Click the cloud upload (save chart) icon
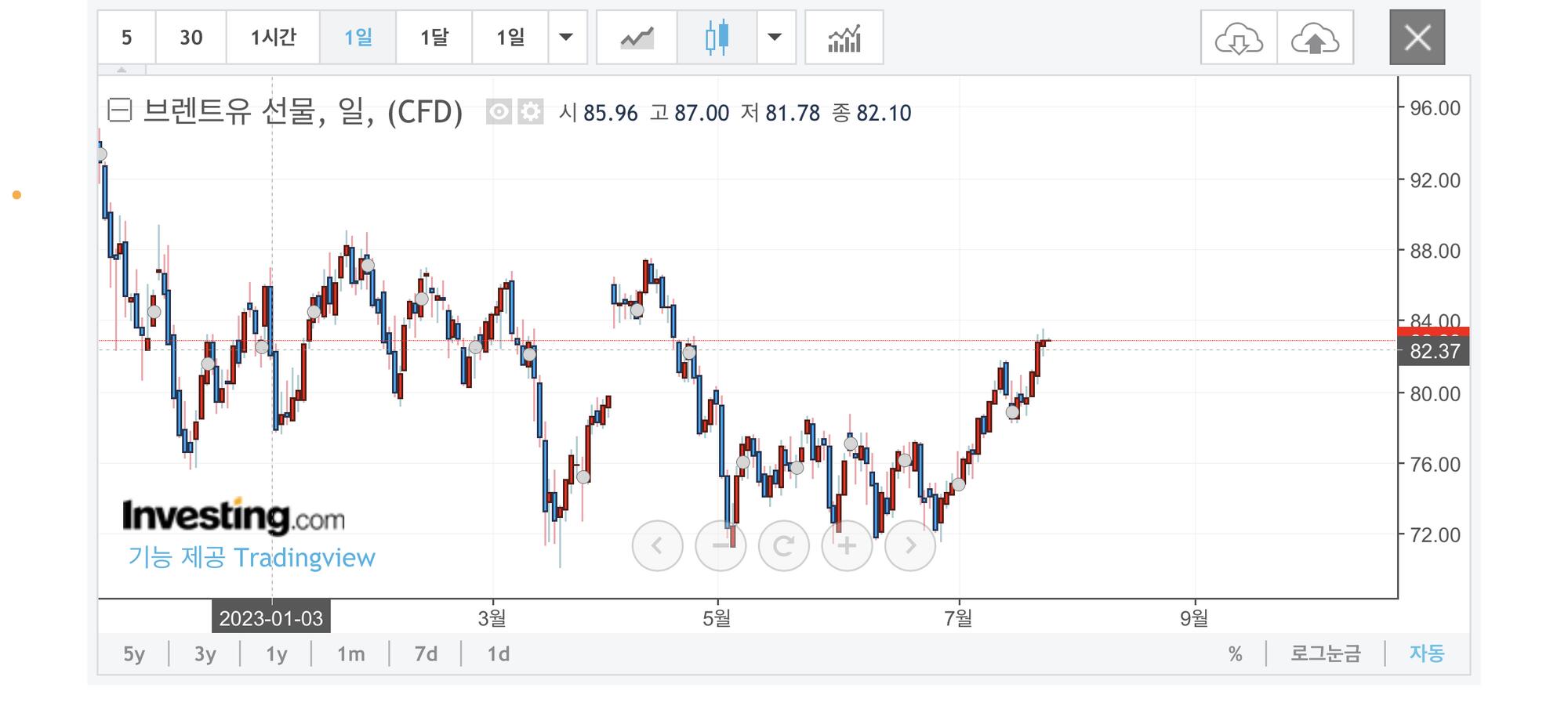The height and width of the screenshot is (724, 1568). point(1315,38)
